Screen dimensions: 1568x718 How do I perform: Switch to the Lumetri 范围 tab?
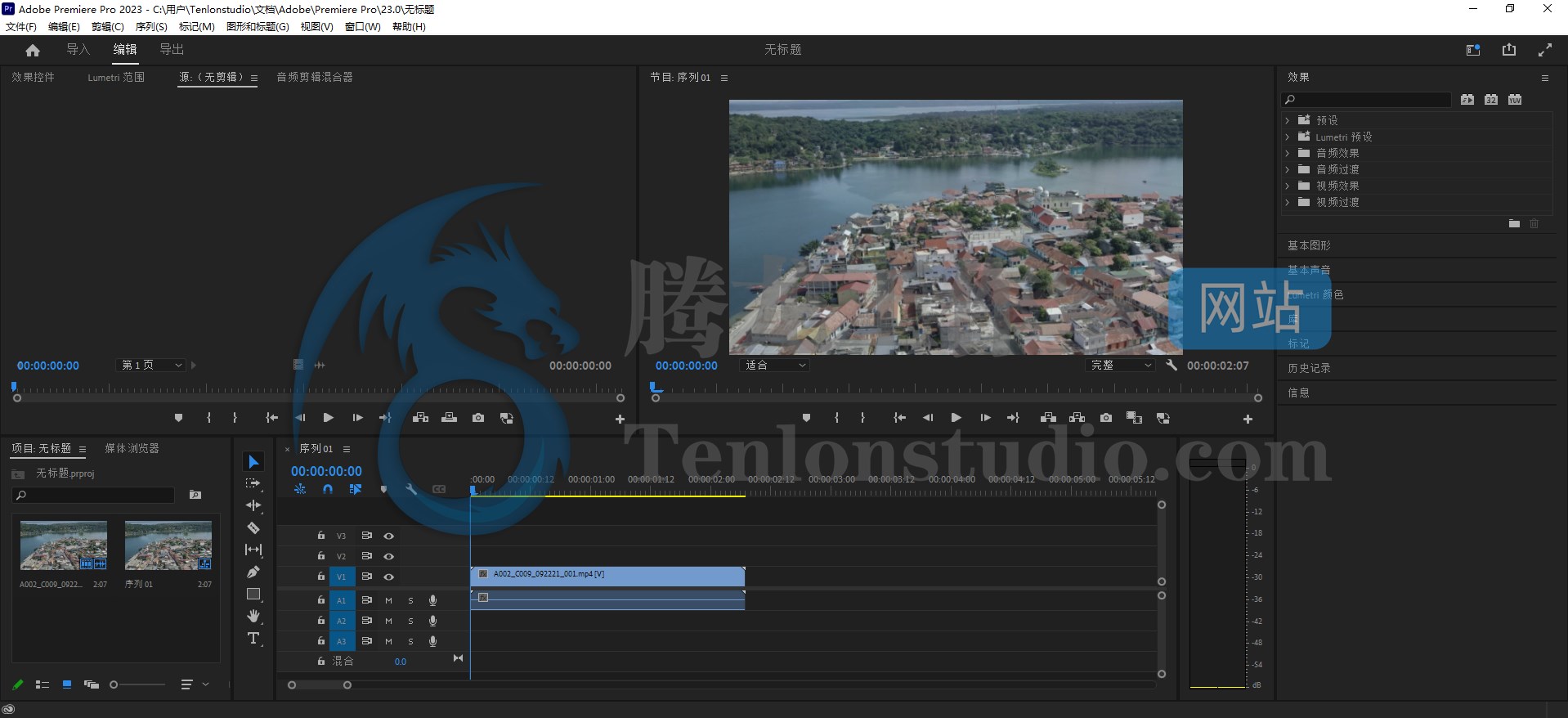pyautogui.click(x=116, y=77)
